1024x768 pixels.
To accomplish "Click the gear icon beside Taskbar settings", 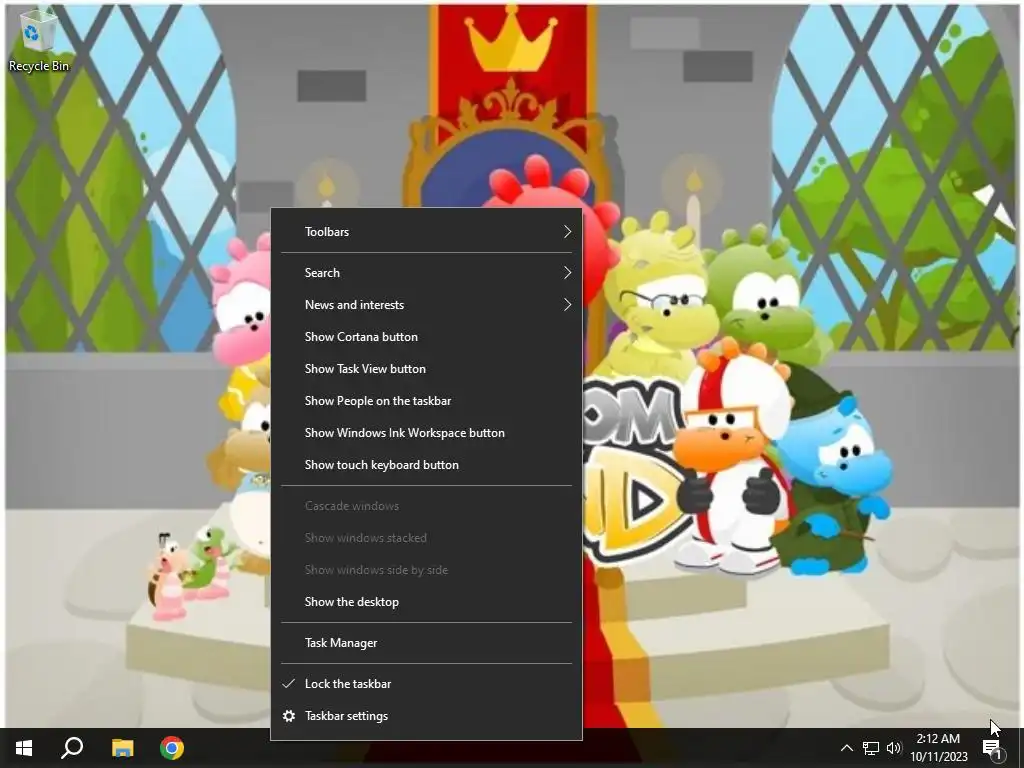I will pyautogui.click(x=289, y=716).
